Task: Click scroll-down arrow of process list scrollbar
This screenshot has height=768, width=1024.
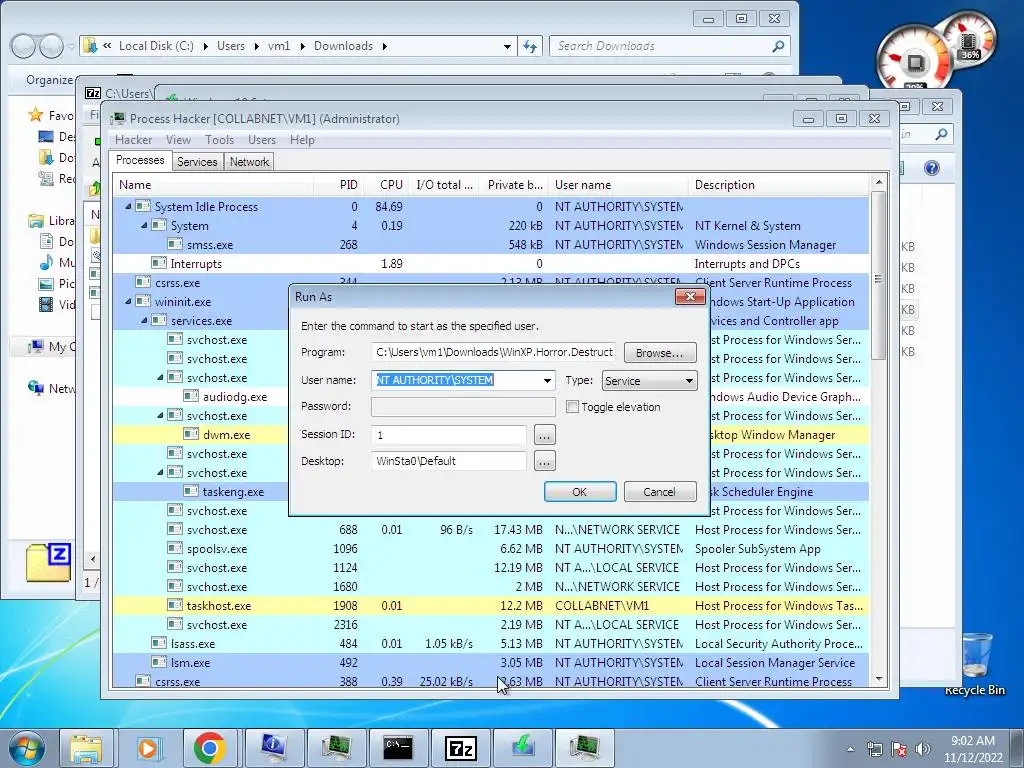Action: tap(879, 679)
